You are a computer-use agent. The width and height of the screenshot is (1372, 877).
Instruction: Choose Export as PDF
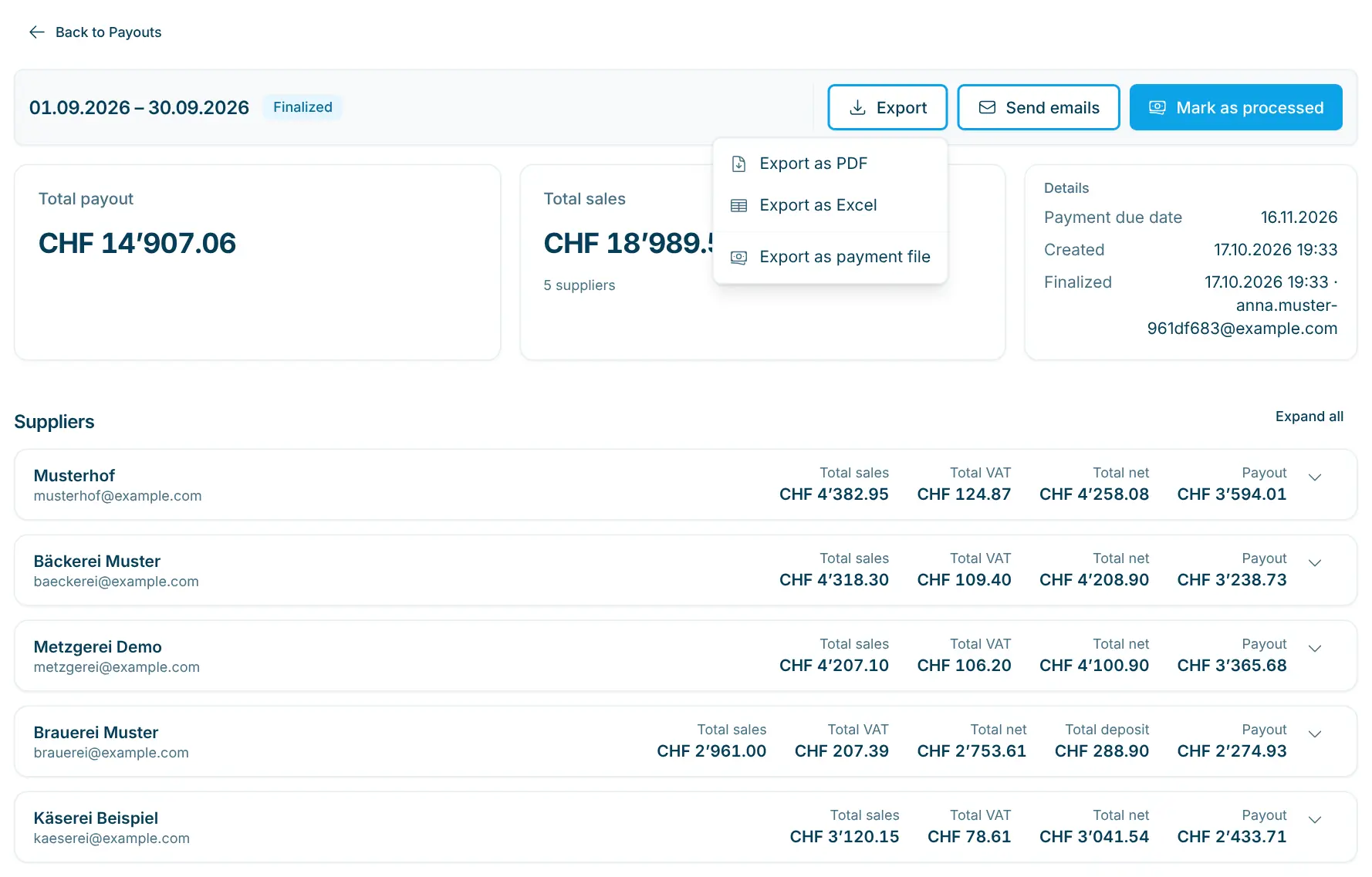[x=830, y=164]
